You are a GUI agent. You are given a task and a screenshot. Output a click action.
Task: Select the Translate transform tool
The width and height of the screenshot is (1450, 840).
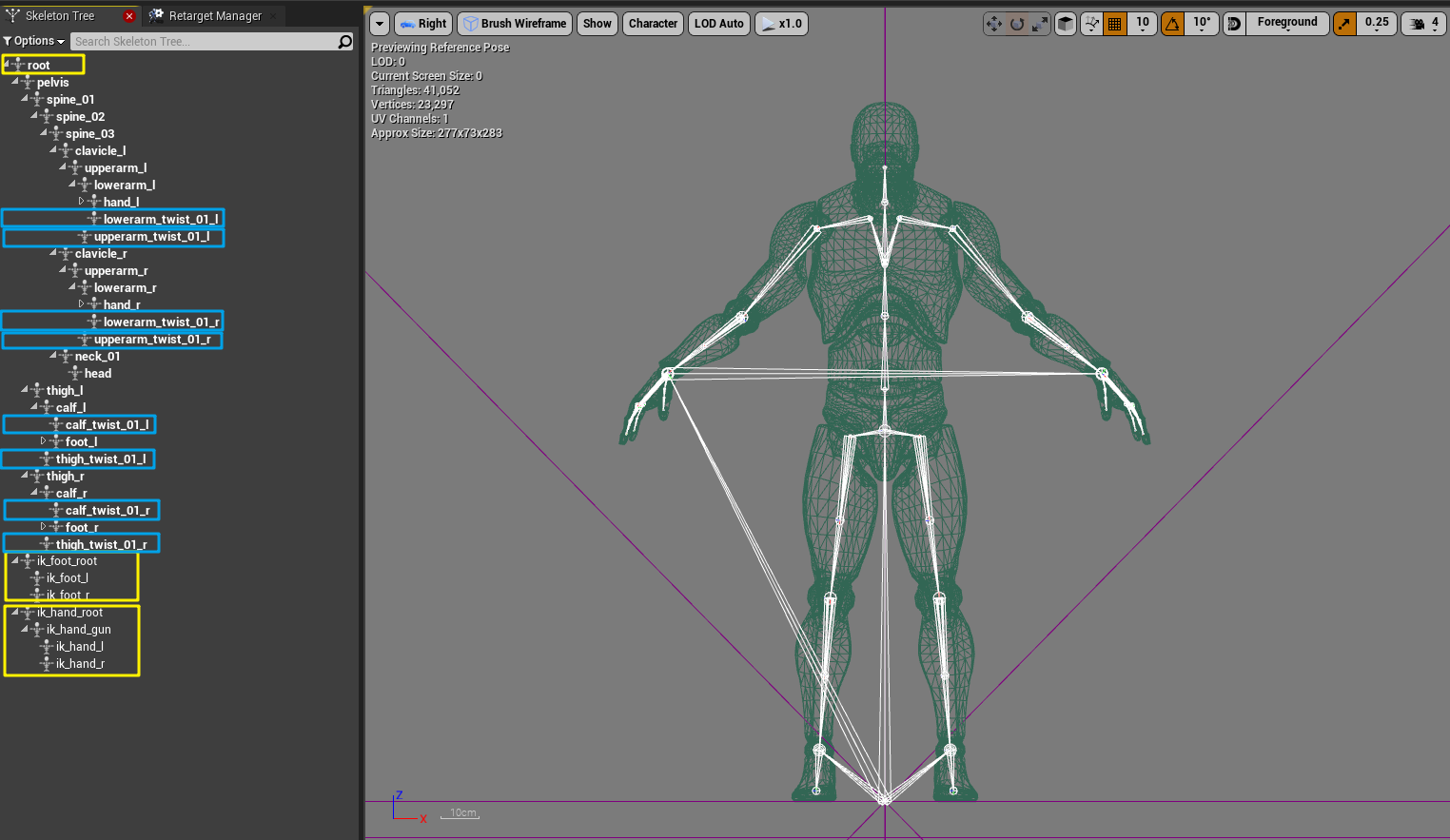pos(994,24)
